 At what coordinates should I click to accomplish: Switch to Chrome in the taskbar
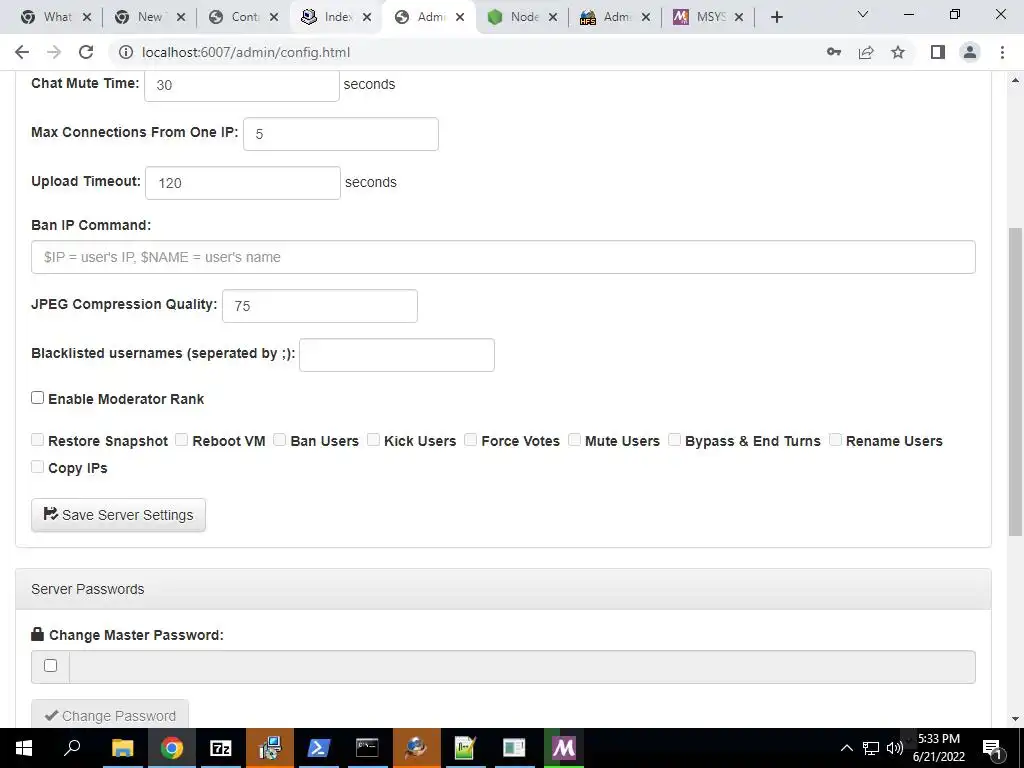point(171,748)
